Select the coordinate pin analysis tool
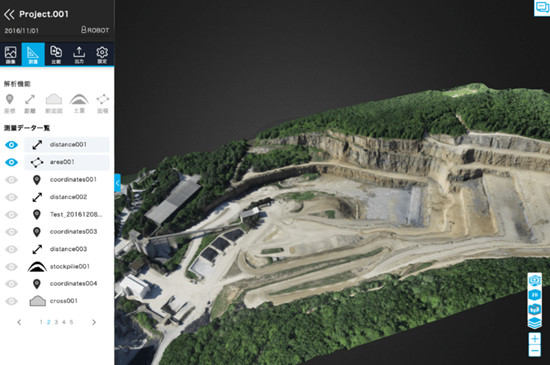The image size is (550, 365). 9,103
